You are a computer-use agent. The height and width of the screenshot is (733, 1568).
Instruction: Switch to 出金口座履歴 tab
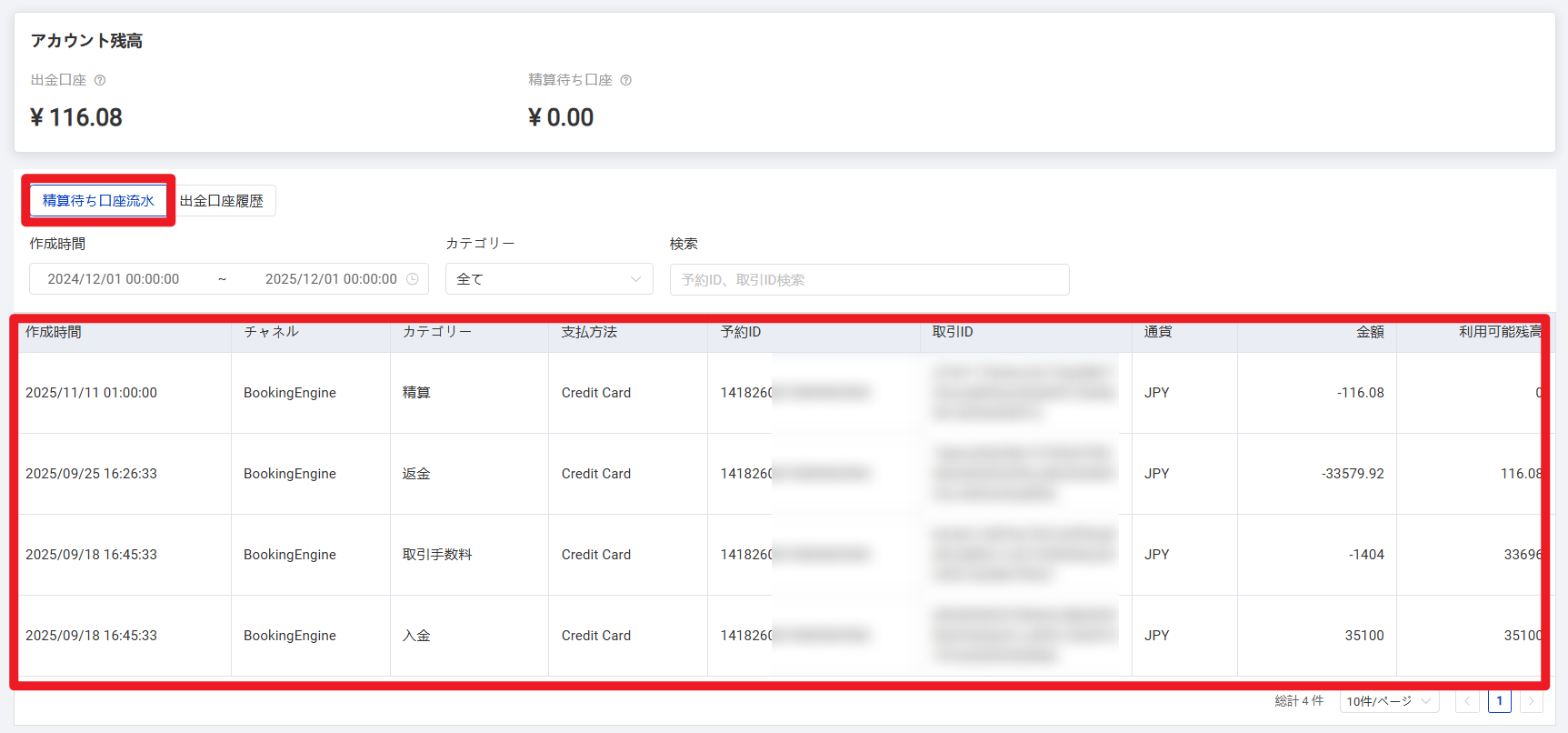click(222, 201)
